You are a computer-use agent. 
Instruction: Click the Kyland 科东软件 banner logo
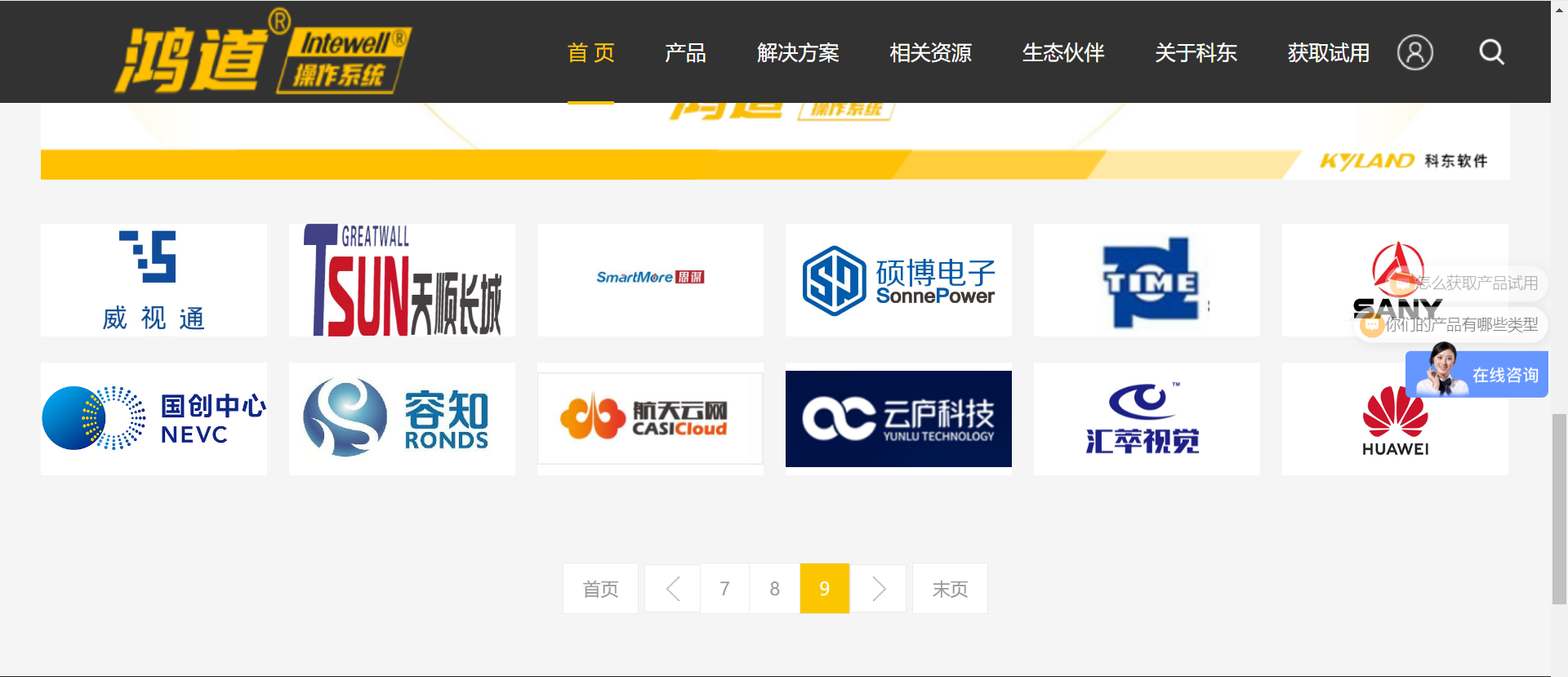[x=1403, y=161]
